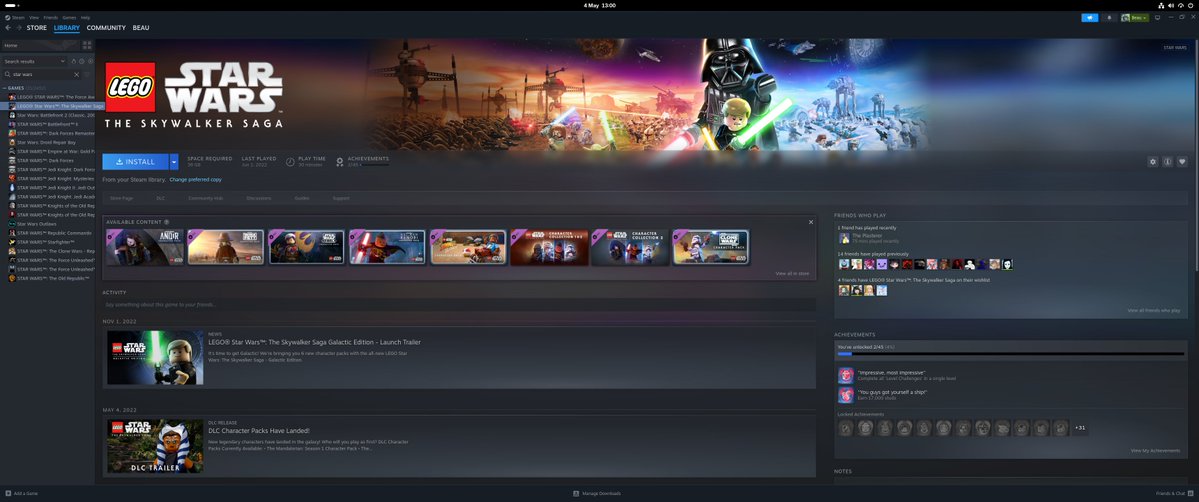Expand the Search results filter dropdown
The width and height of the screenshot is (1199, 502).
click(x=34, y=61)
